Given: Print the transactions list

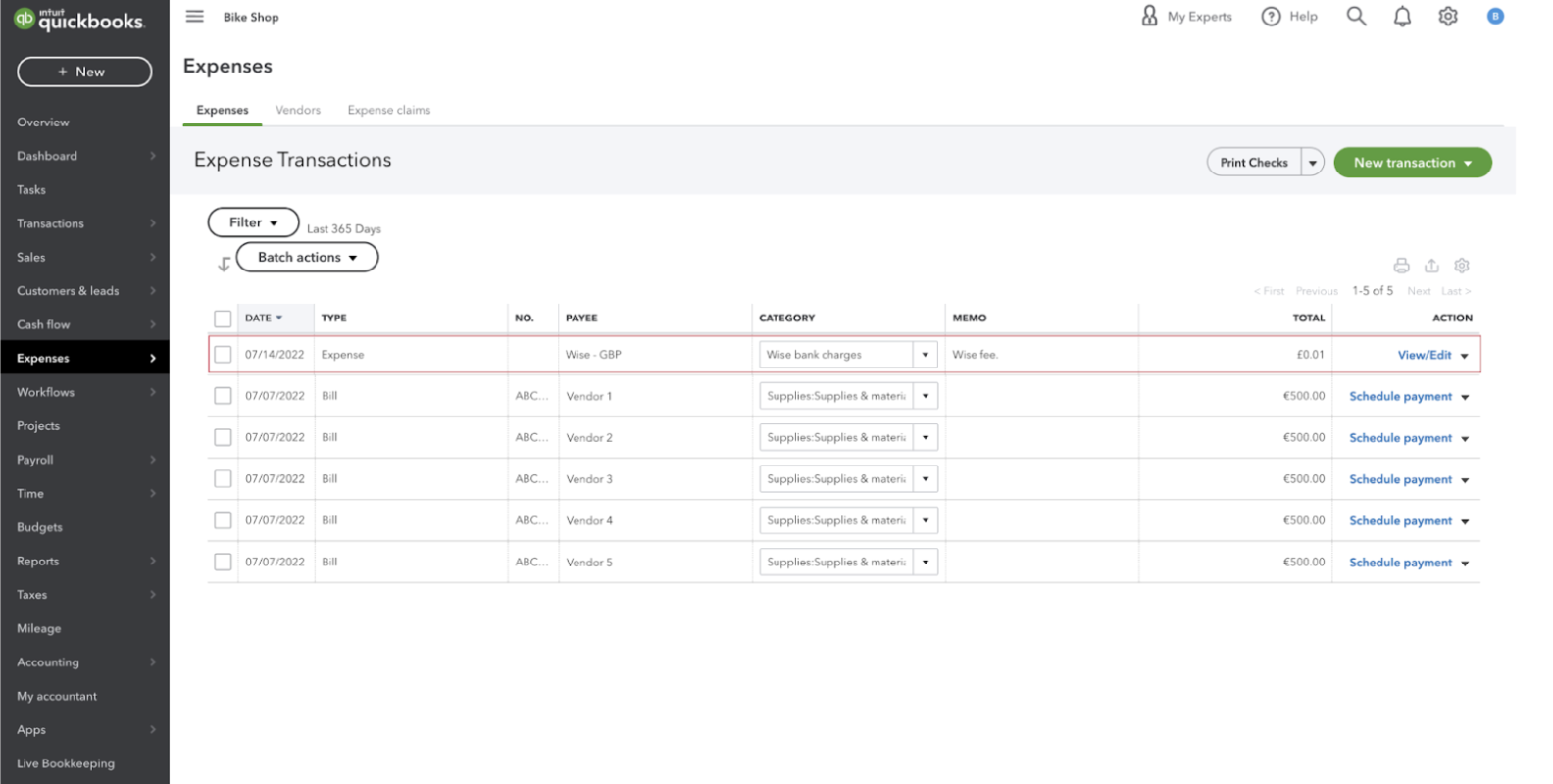Looking at the screenshot, I should (1401, 266).
